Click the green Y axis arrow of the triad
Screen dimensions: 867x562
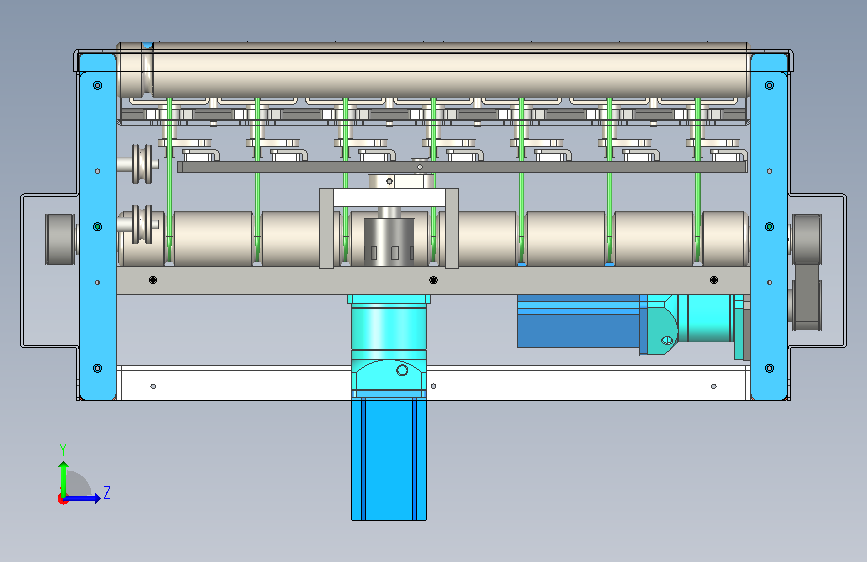[x=63, y=479]
